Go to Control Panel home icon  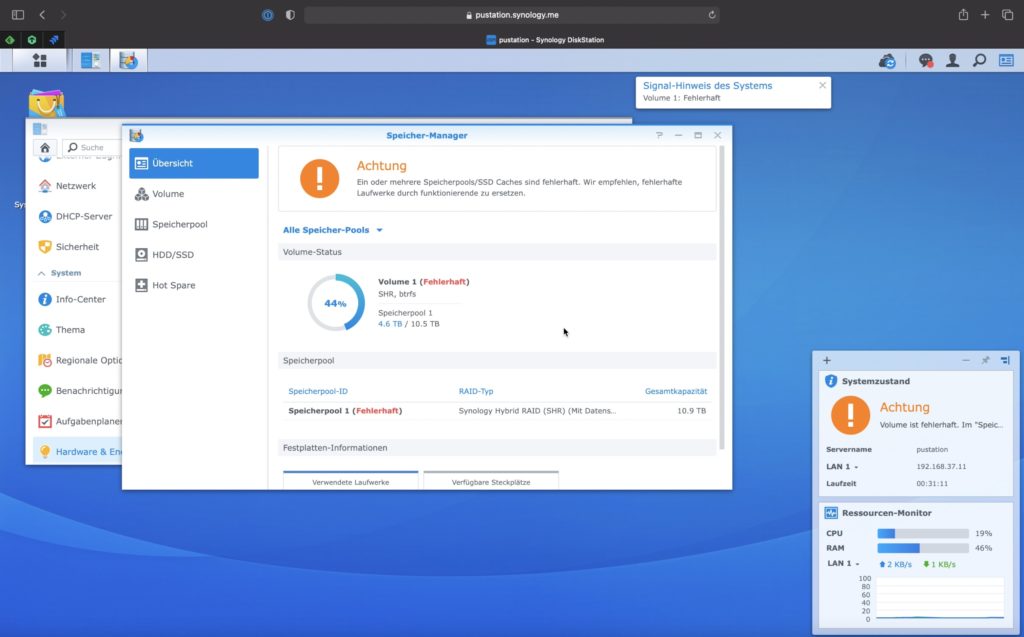pos(45,148)
